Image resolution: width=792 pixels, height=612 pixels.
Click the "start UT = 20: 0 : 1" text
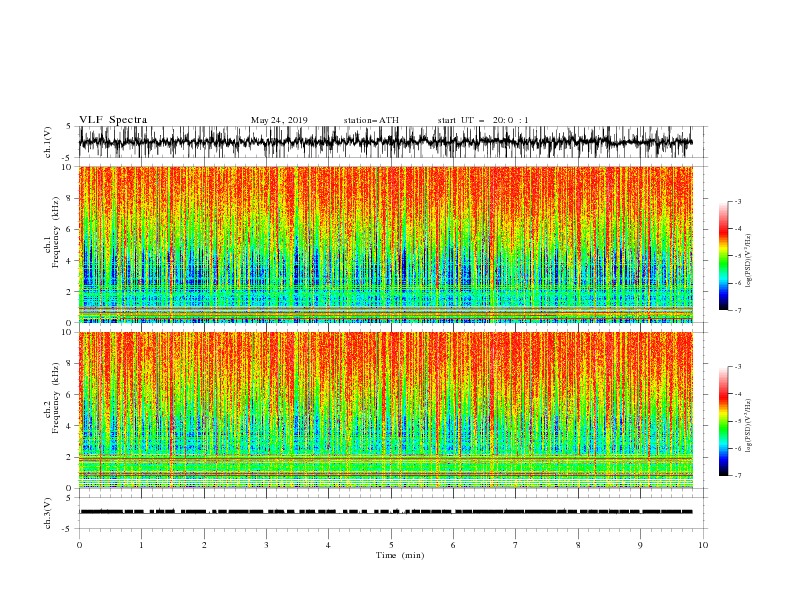483,120
